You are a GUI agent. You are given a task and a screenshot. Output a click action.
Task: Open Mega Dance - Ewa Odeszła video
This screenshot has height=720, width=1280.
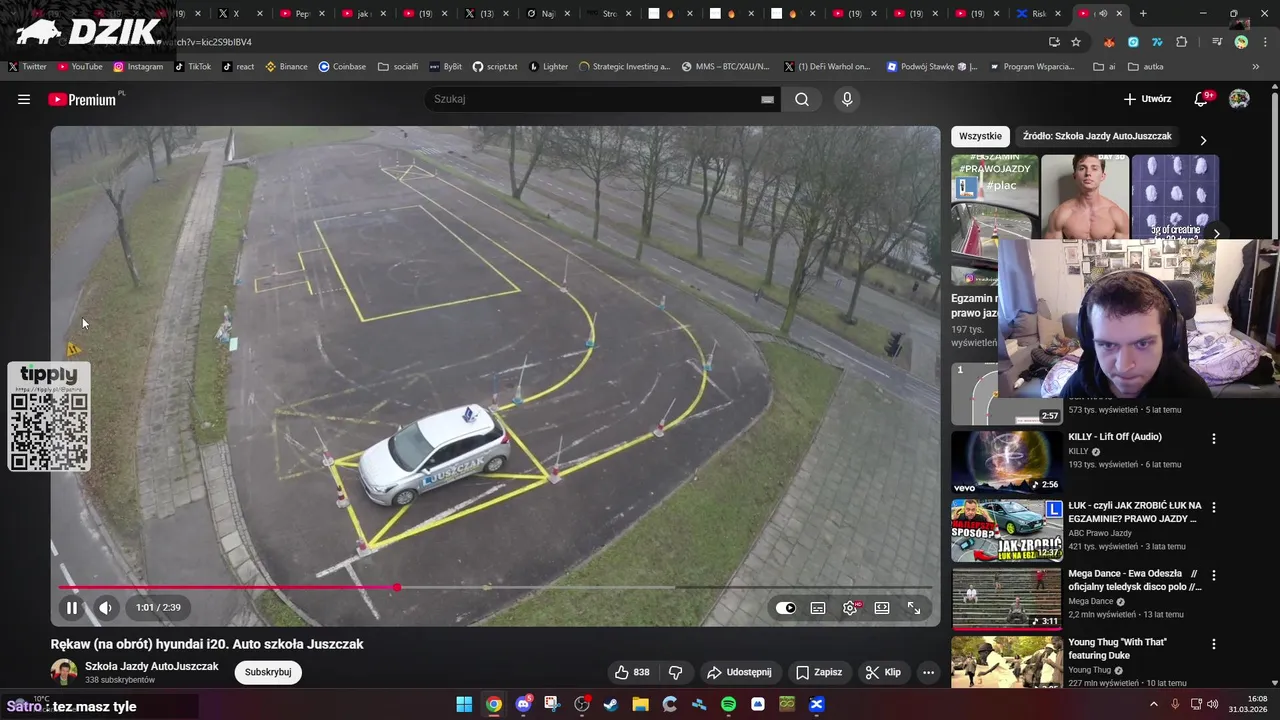pyautogui.click(x=1134, y=580)
